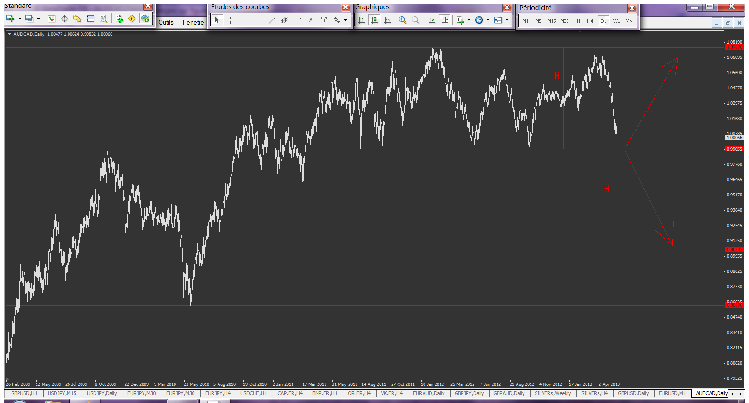Viewport: 749px width, 403px height.
Task: Select the D1 daily timeframe button
Action: [x=603, y=21]
